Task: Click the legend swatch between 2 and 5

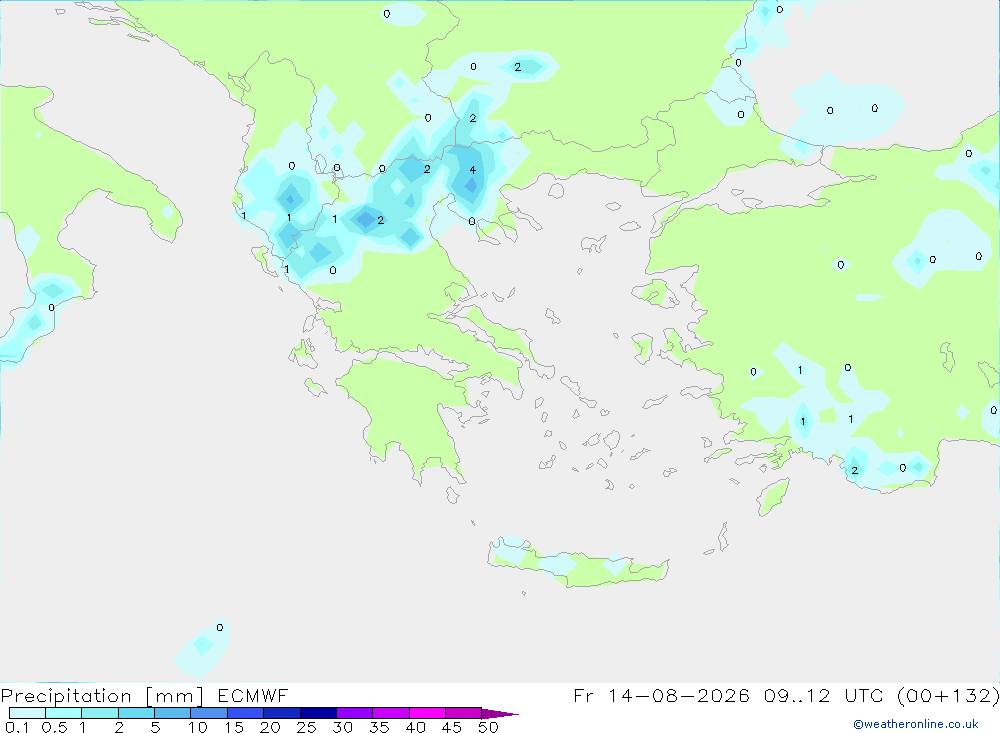Action: click(x=136, y=713)
